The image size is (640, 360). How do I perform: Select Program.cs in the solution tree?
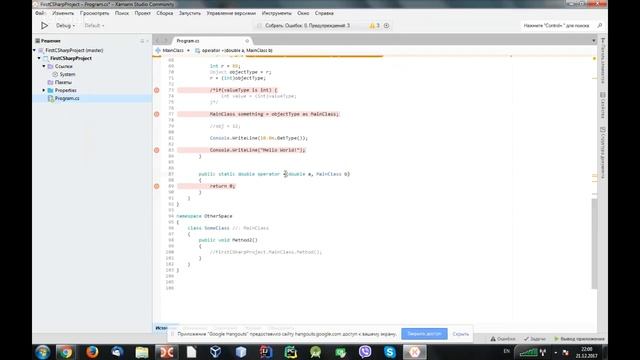coord(67,98)
